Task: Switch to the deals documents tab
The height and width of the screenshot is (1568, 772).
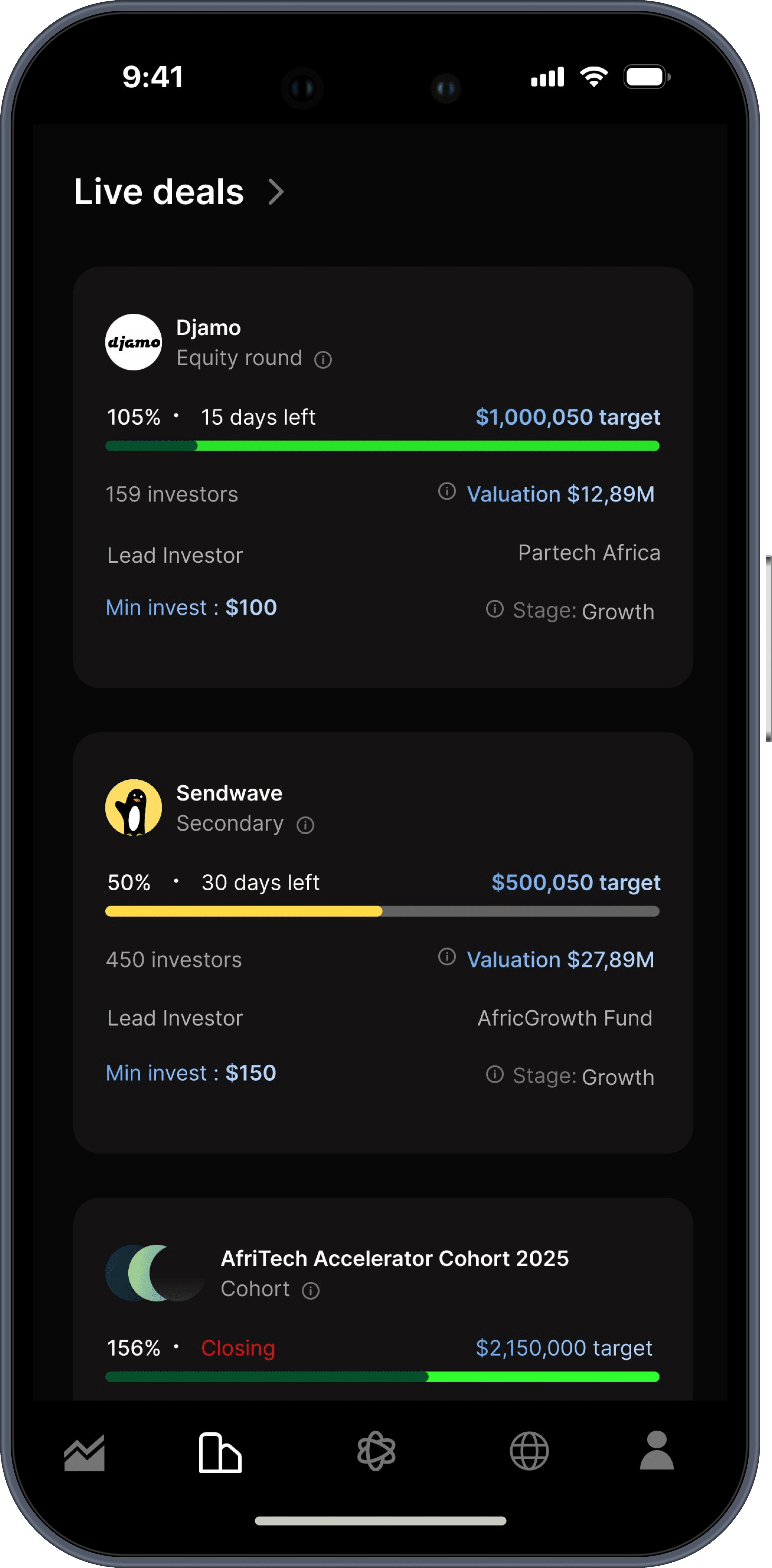Action: 220,1452
